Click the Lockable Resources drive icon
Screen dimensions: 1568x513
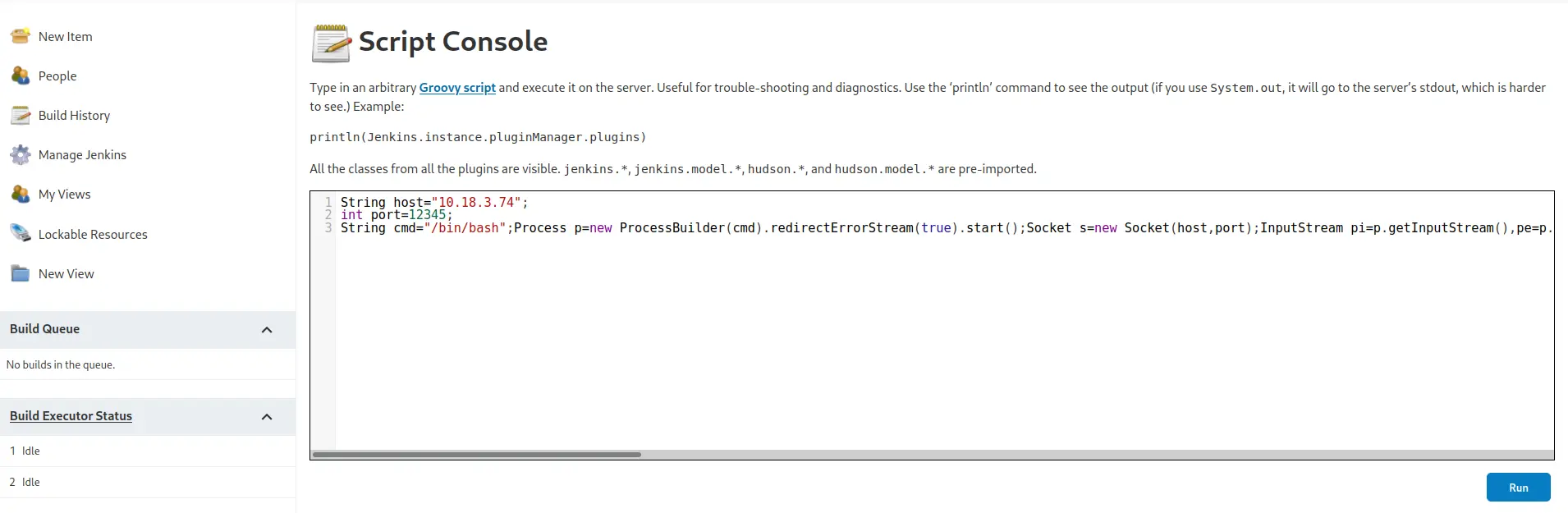21,234
